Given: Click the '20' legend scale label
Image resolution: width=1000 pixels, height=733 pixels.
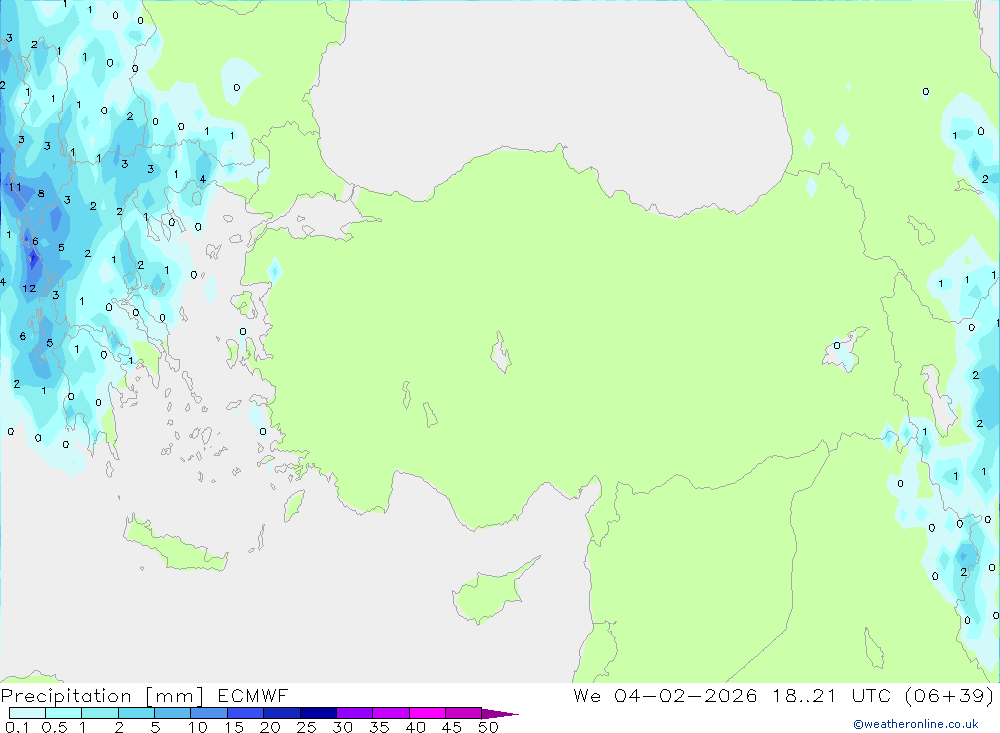Looking at the screenshot, I should [270, 727].
